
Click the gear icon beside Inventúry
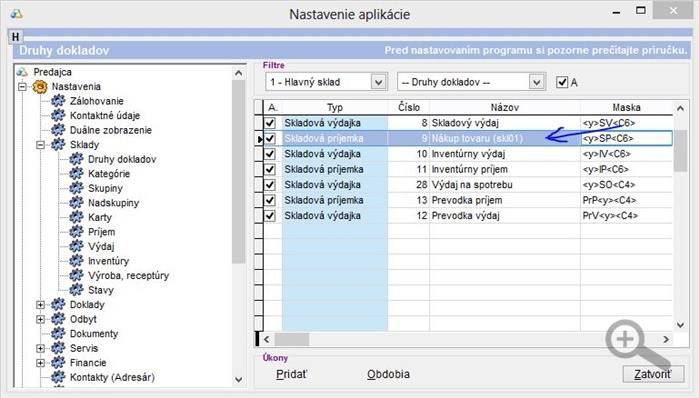click(x=76, y=261)
